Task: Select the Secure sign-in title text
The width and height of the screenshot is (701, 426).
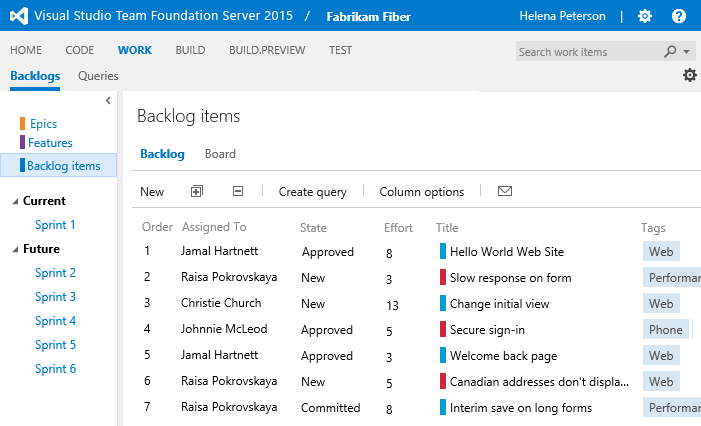Action: click(x=487, y=330)
